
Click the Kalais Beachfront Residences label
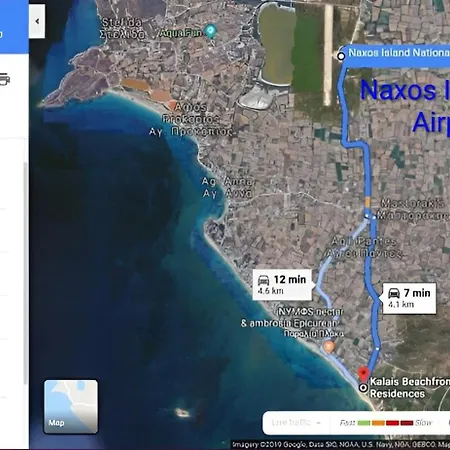(410, 387)
